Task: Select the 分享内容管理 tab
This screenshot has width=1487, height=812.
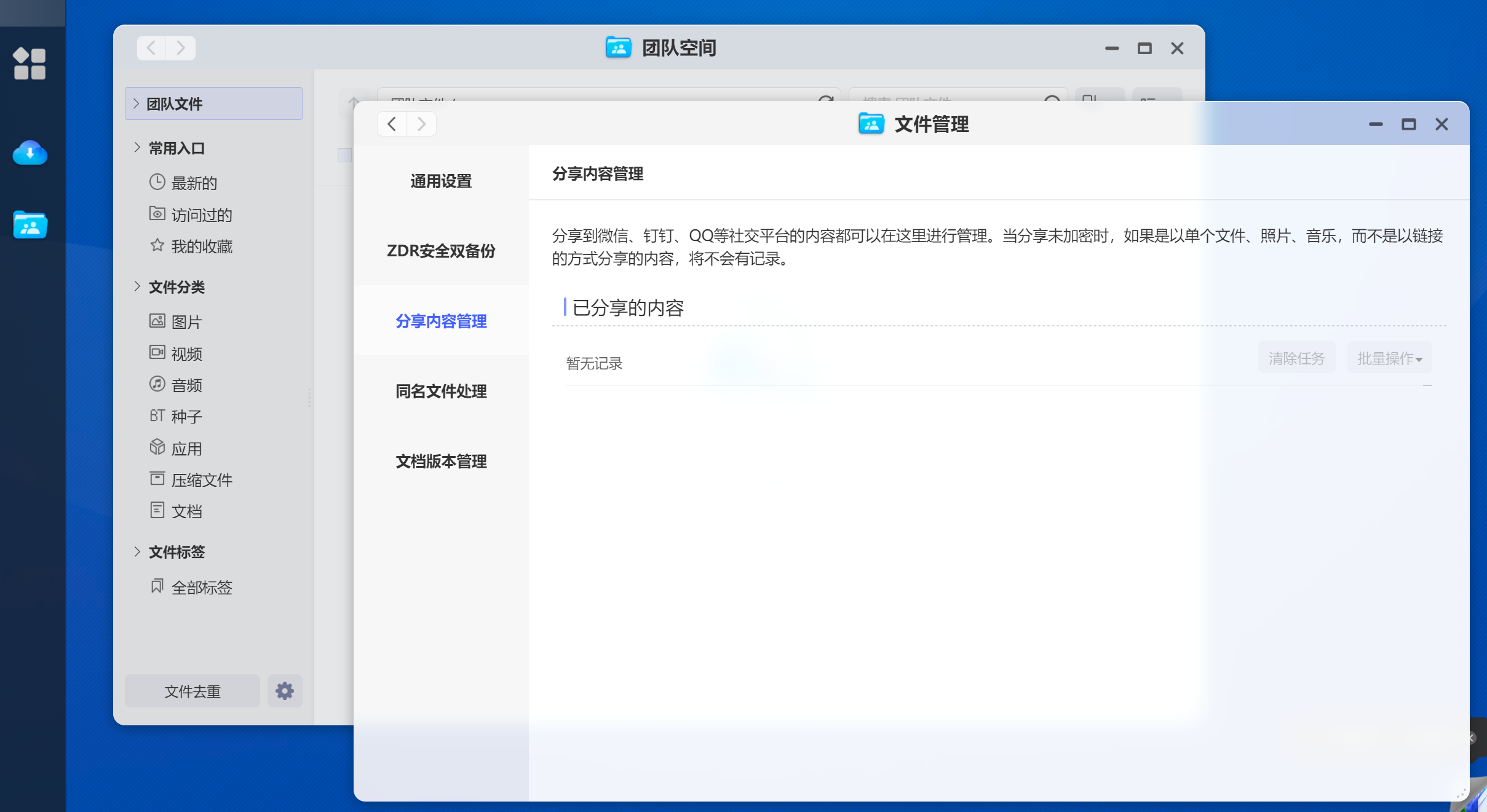Action: tap(441, 321)
